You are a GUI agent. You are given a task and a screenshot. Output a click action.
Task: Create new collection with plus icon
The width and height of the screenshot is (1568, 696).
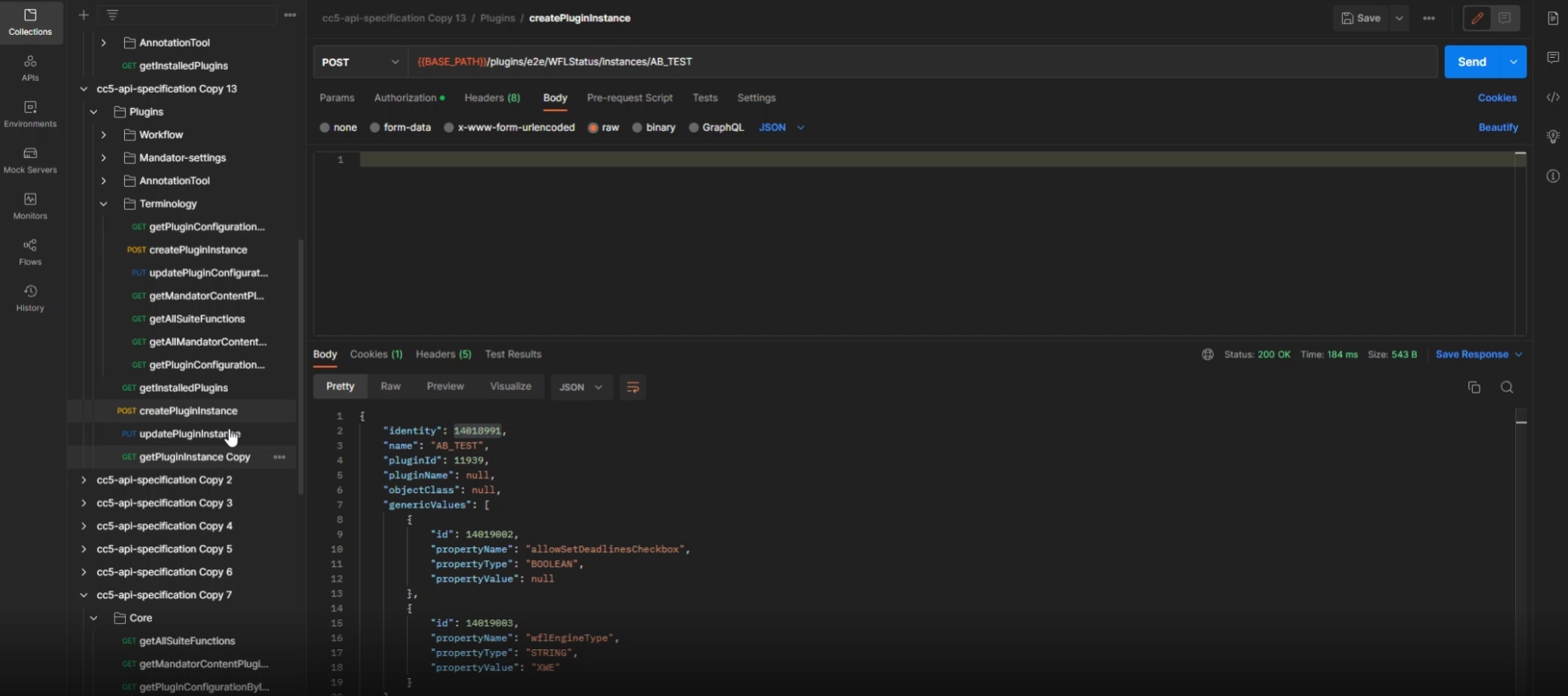(83, 15)
